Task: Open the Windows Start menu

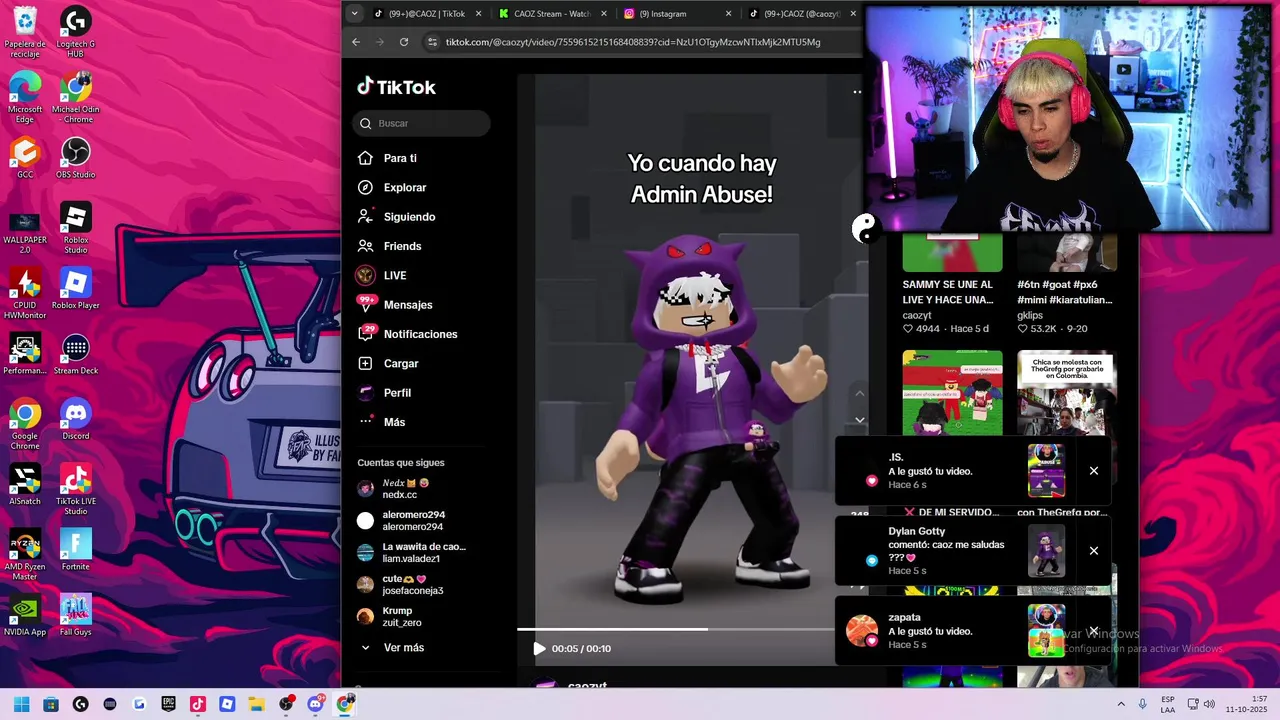Action: (21, 704)
